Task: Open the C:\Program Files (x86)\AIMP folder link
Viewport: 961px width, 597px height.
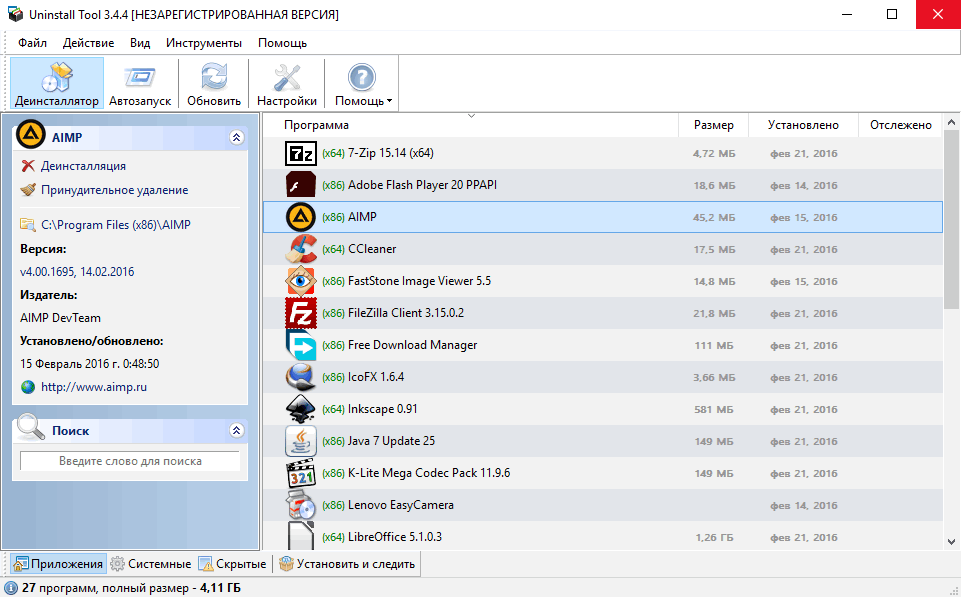Action: click(116, 225)
